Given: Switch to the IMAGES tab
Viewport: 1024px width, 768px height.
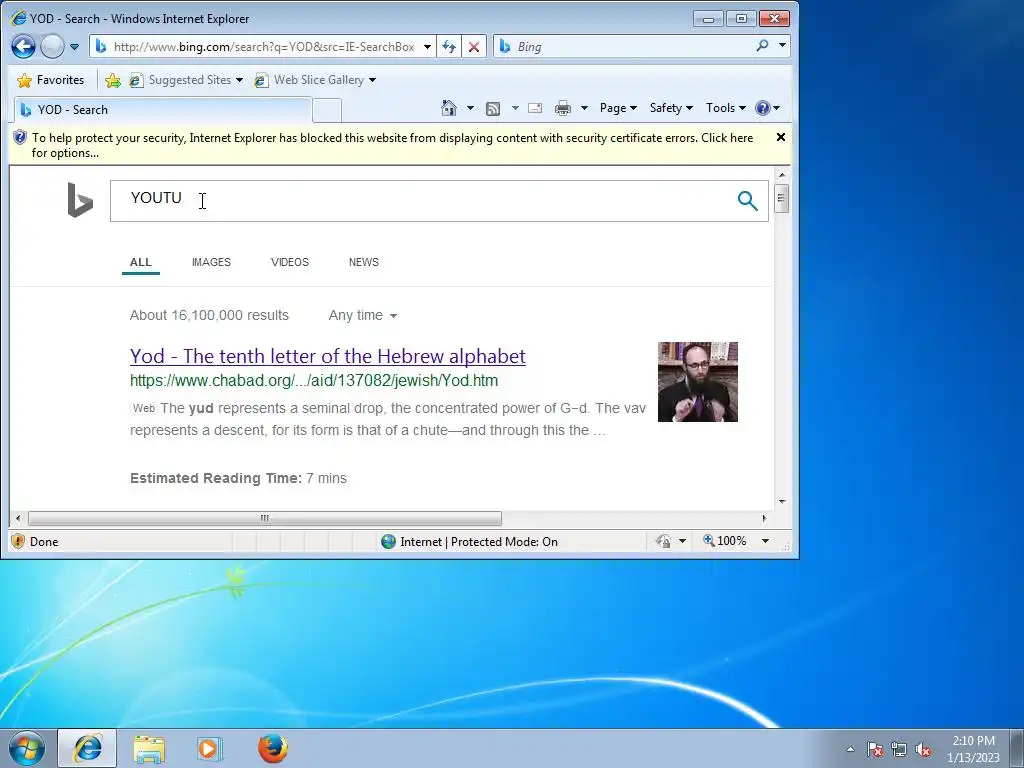Looking at the screenshot, I should tap(211, 262).
